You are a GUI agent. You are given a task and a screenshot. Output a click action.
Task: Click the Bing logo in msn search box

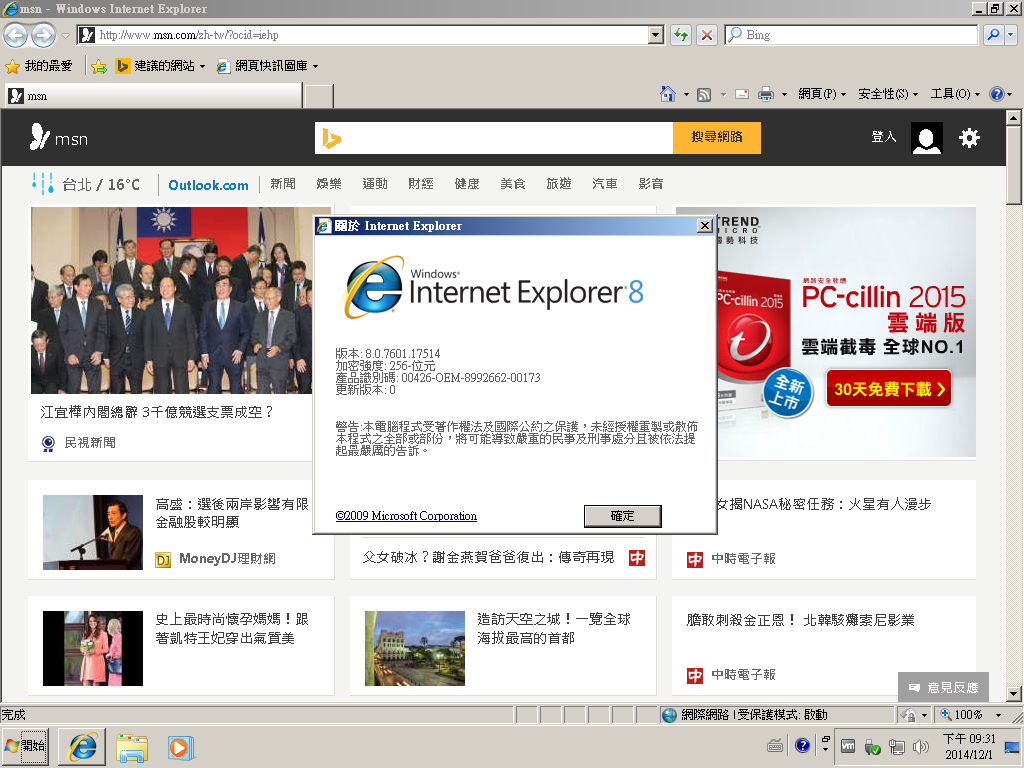point(332,138)
